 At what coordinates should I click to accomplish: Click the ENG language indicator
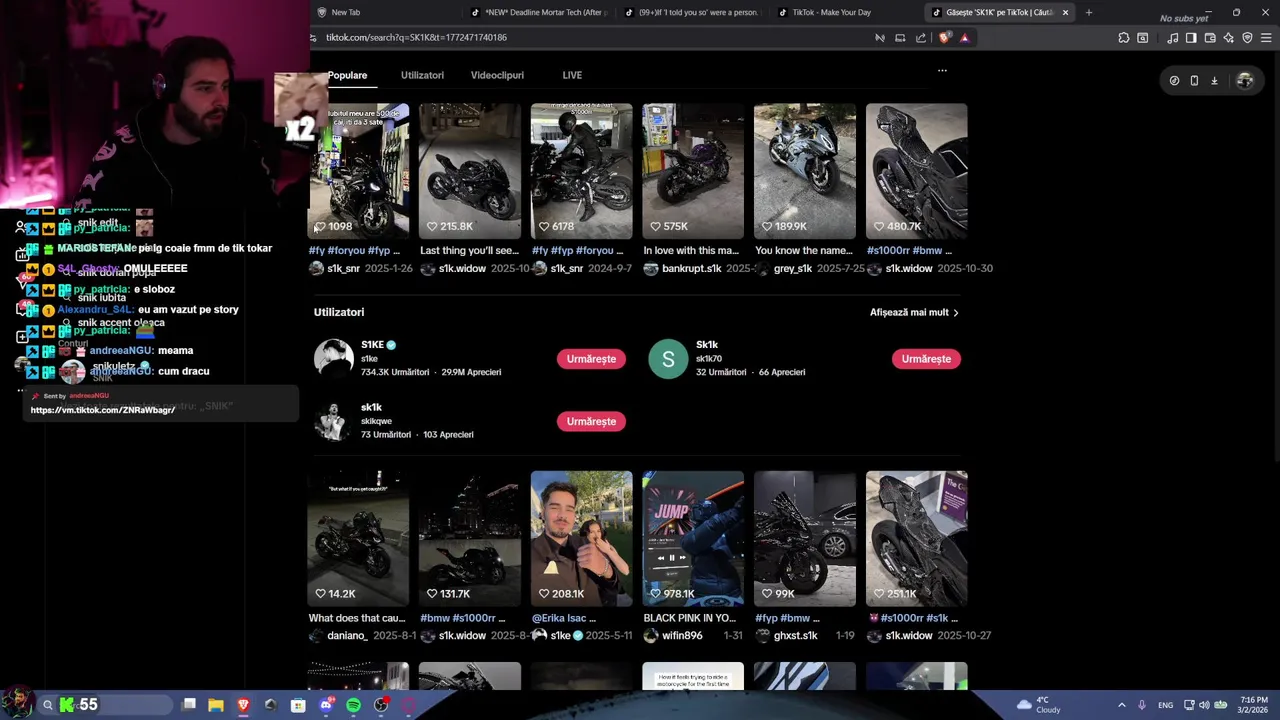pyautogui.click(x=1165, y=705)
